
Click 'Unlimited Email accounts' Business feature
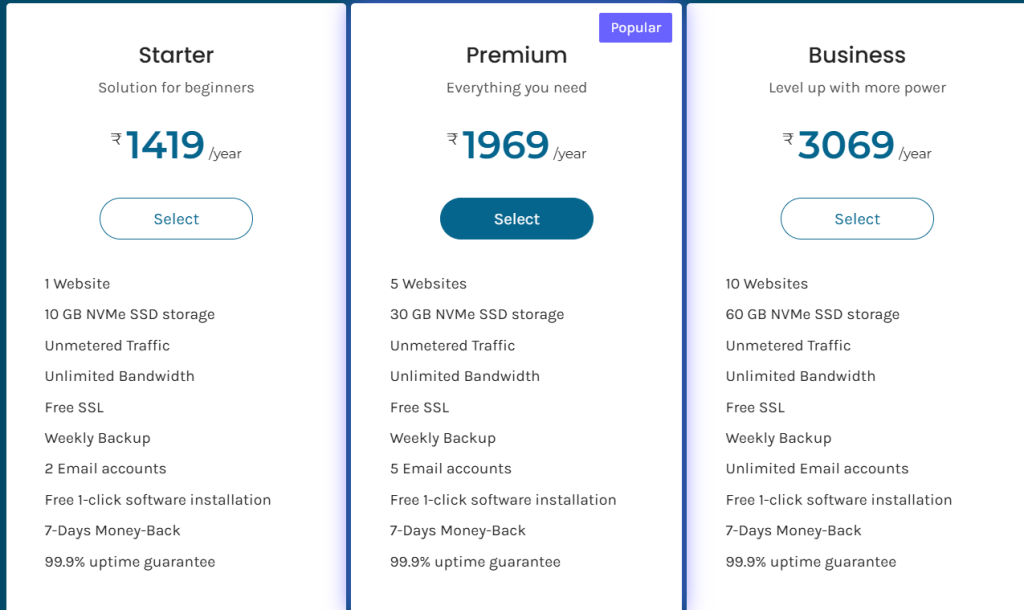817,469
